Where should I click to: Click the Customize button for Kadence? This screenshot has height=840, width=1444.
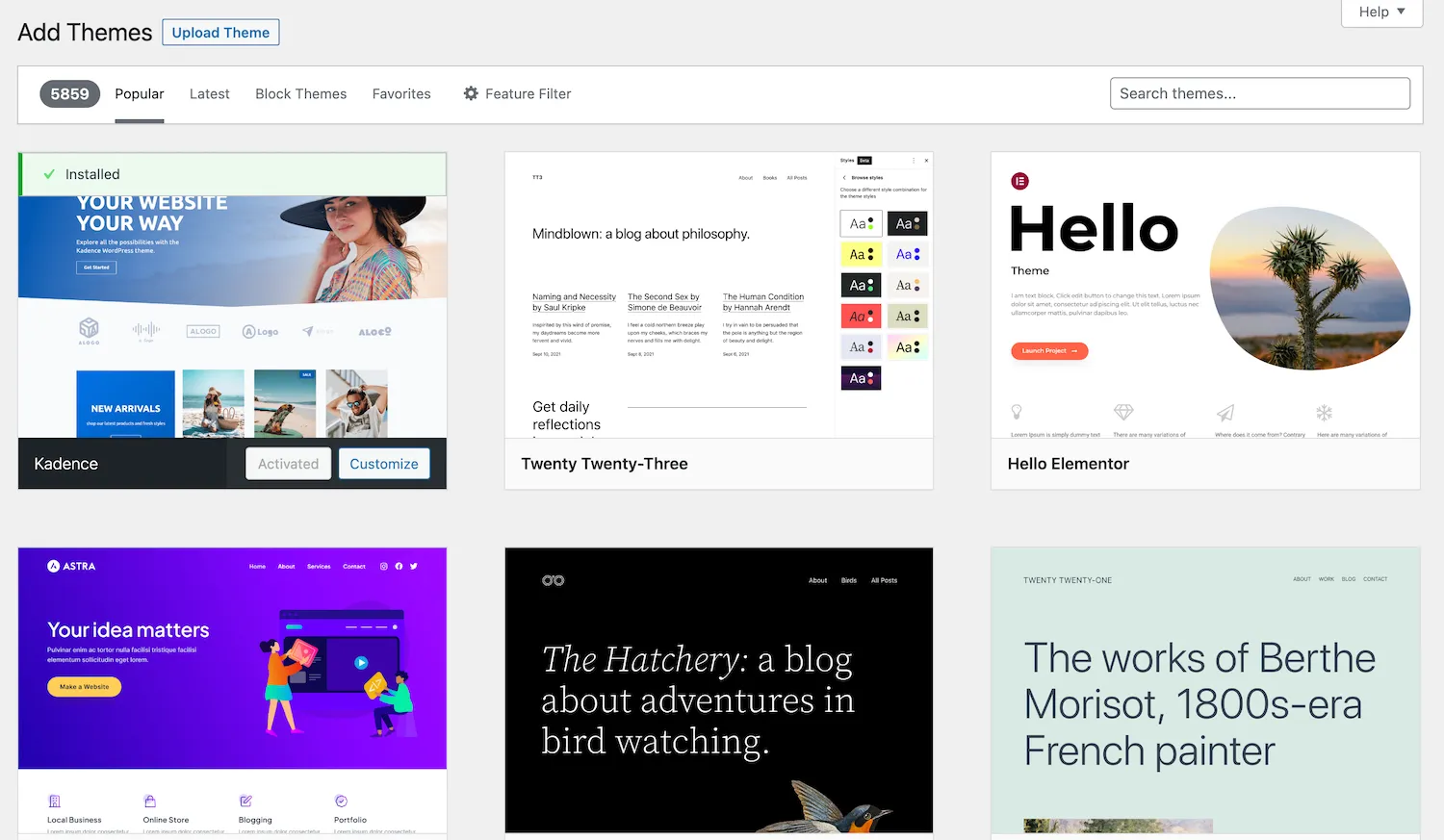point(384,464)
